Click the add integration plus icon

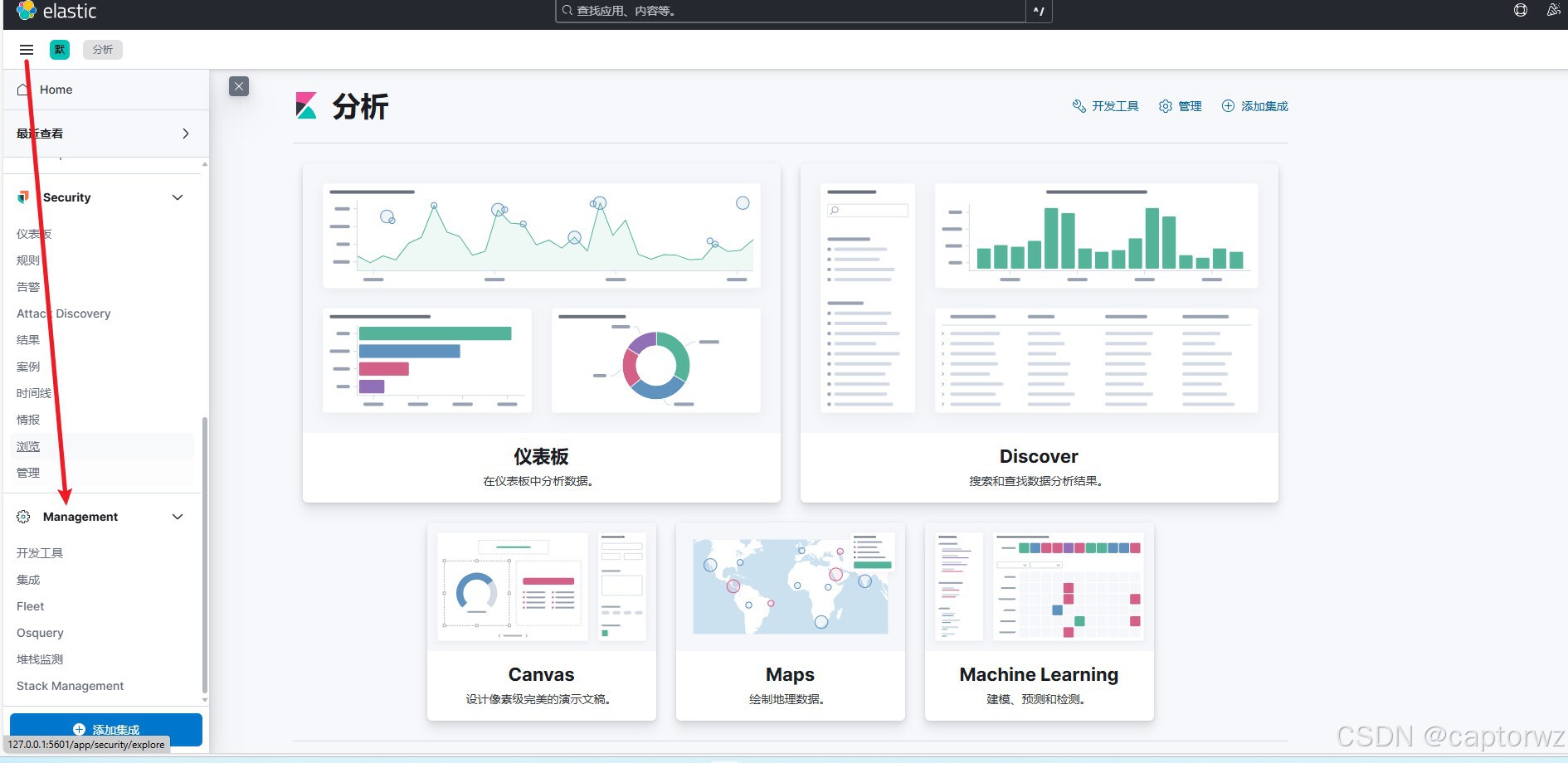(x=1228, y=106)
